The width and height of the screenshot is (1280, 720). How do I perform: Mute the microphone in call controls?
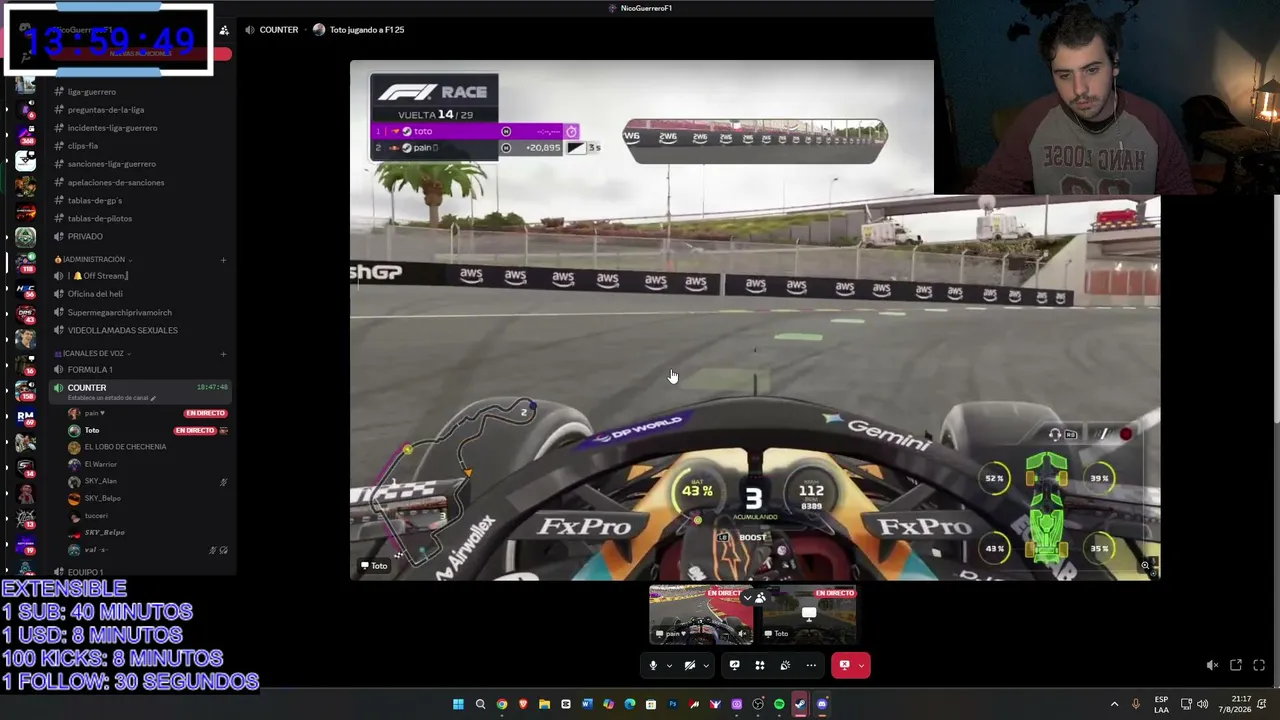click(x=653, y=665)
